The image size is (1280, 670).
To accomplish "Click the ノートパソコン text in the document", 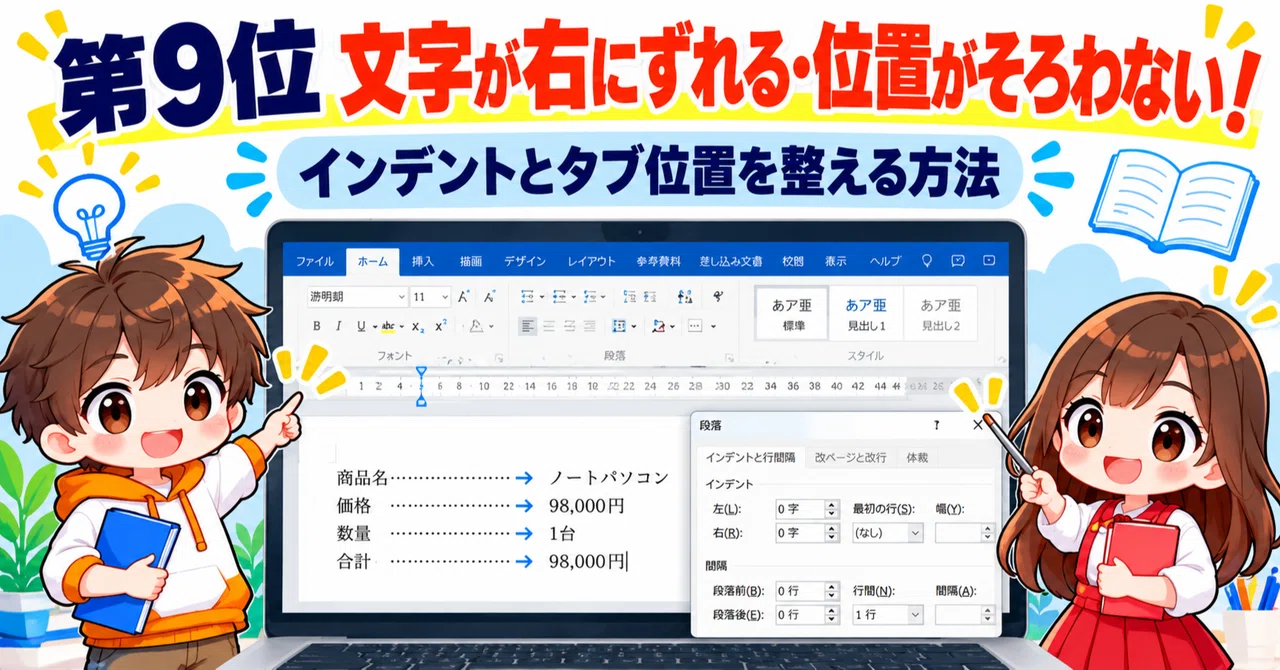I will (609, 478).
